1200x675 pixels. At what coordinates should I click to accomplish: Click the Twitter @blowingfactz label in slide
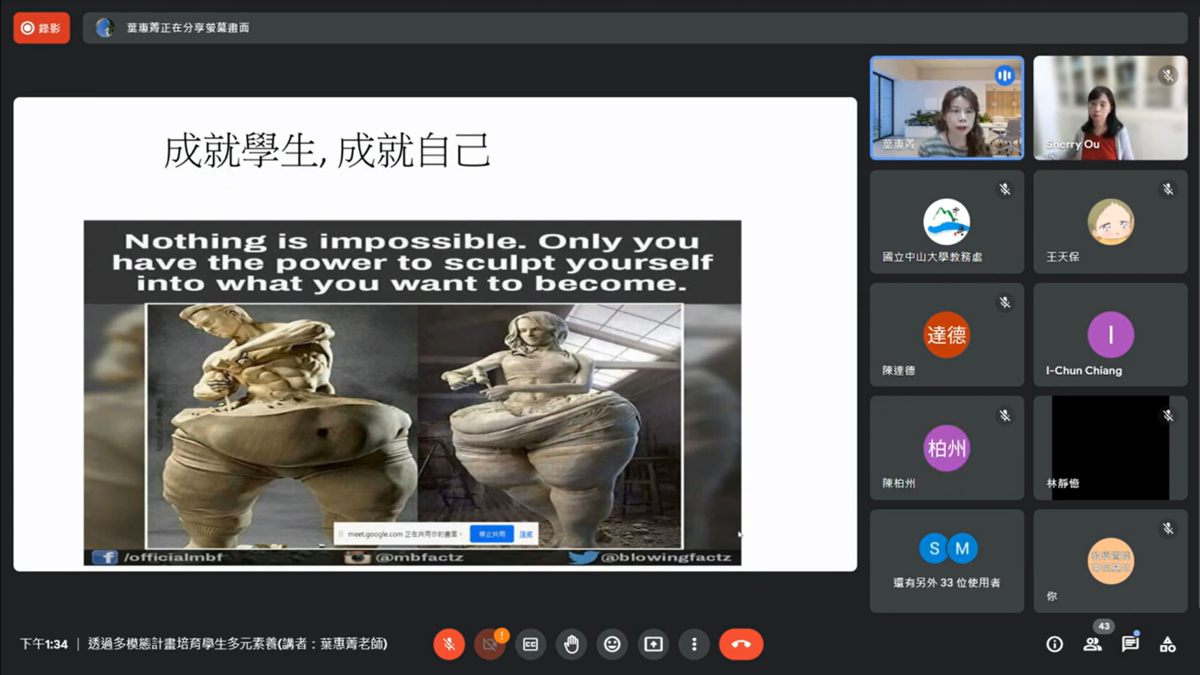pyautogui.click(x=653, y=557)
